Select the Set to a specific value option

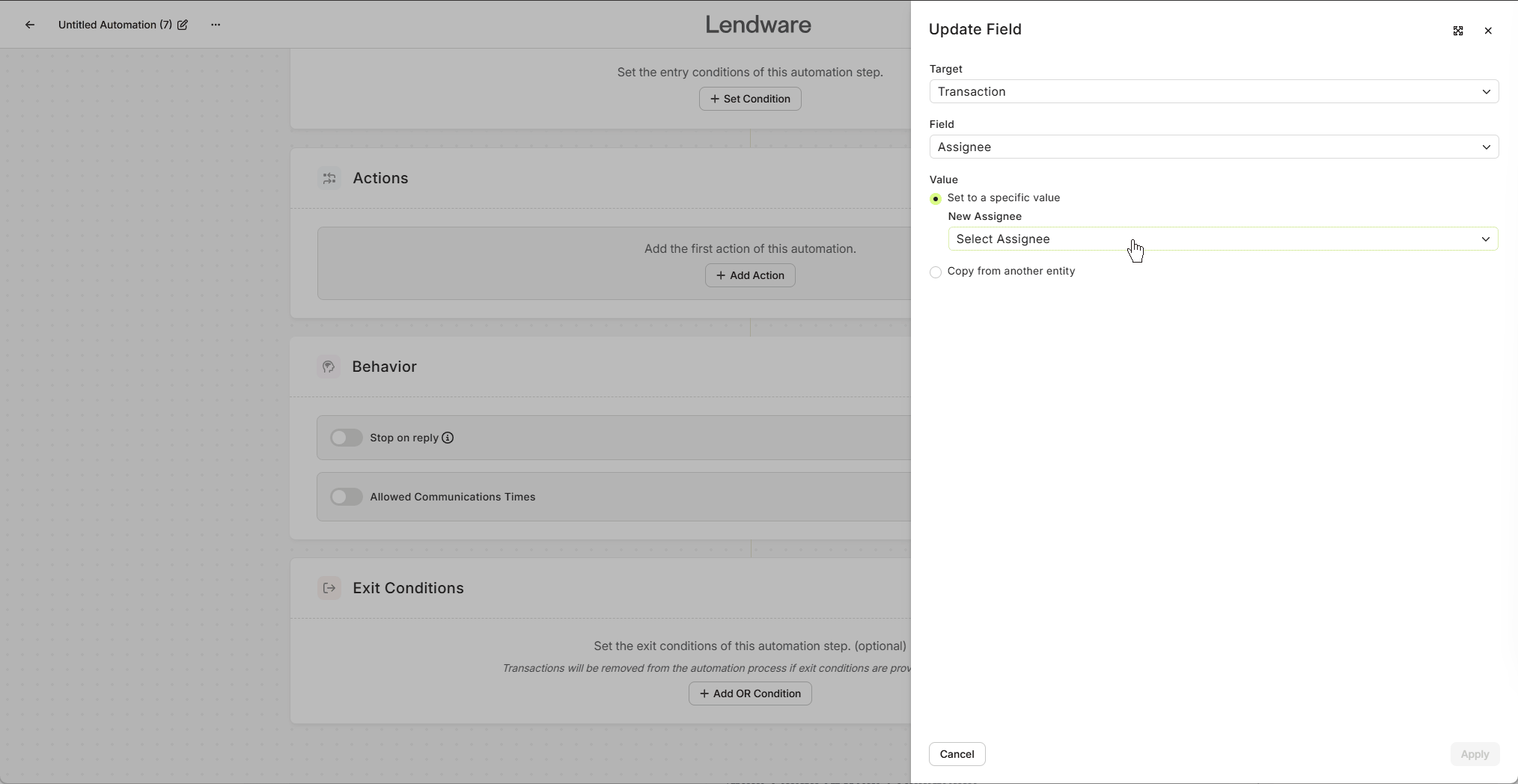coord(936,198)
